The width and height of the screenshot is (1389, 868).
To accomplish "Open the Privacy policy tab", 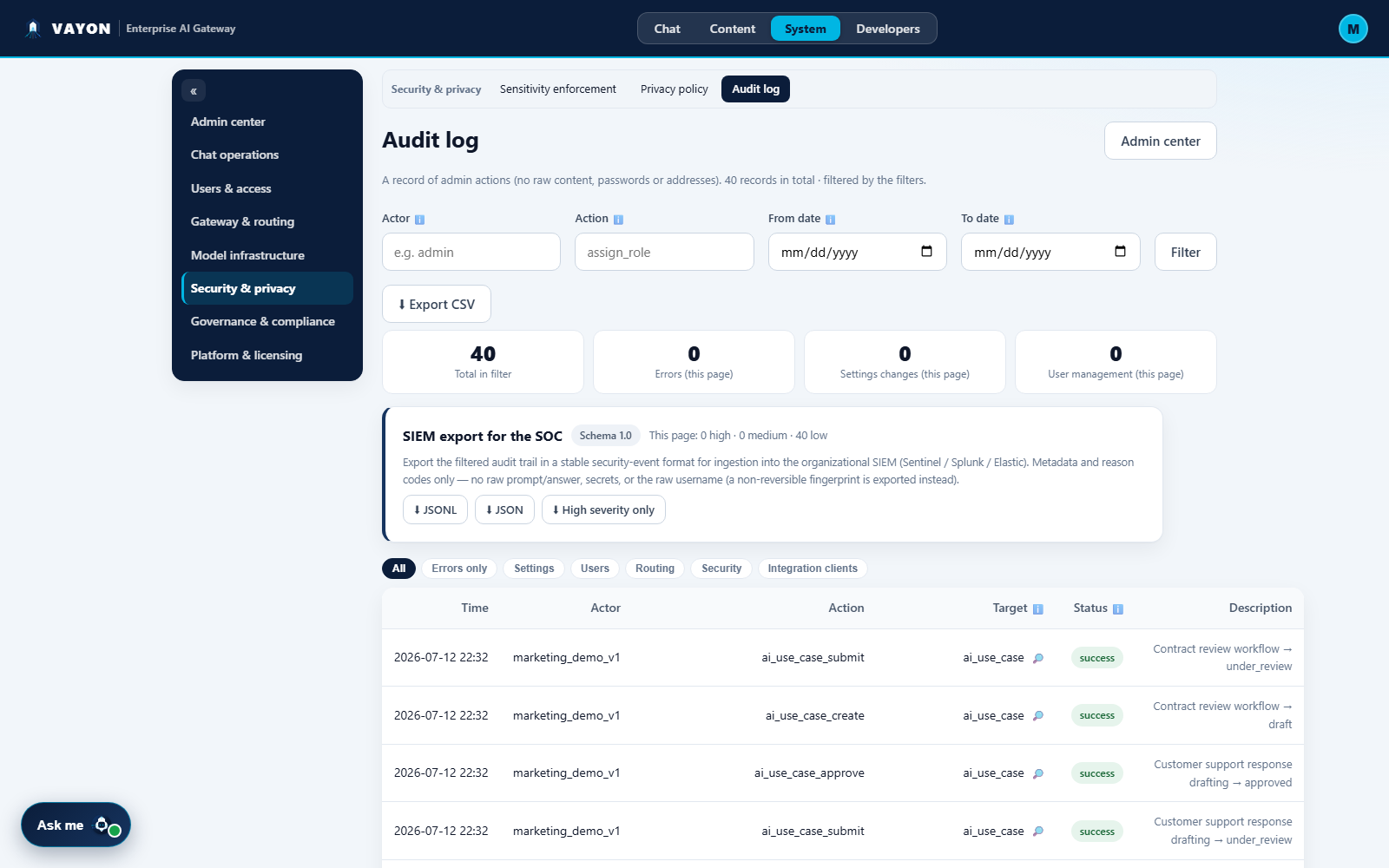I will tap(674, 89).
